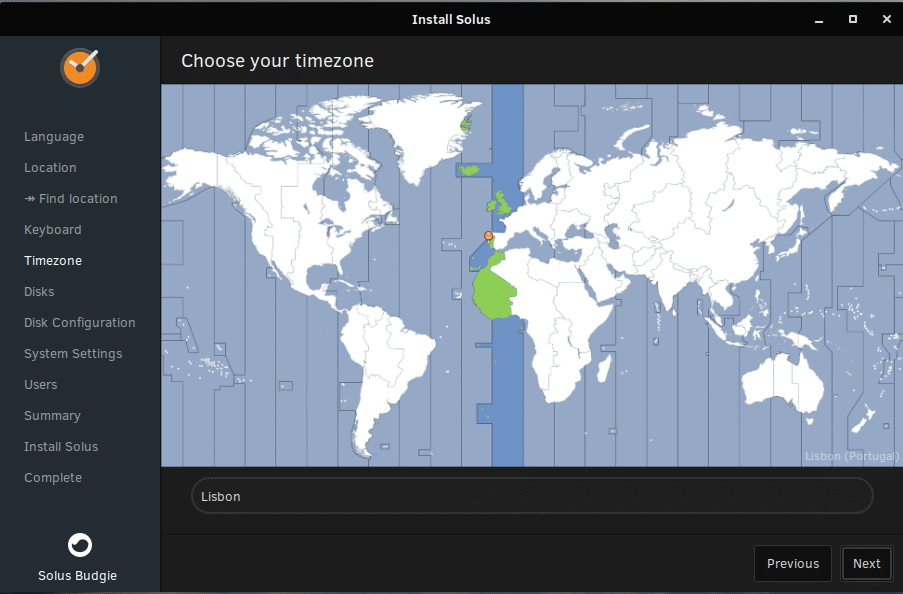The height and width of the screenshot is (594, 903).
Task: Jump to the Disks step
Action: pos(39,292)
